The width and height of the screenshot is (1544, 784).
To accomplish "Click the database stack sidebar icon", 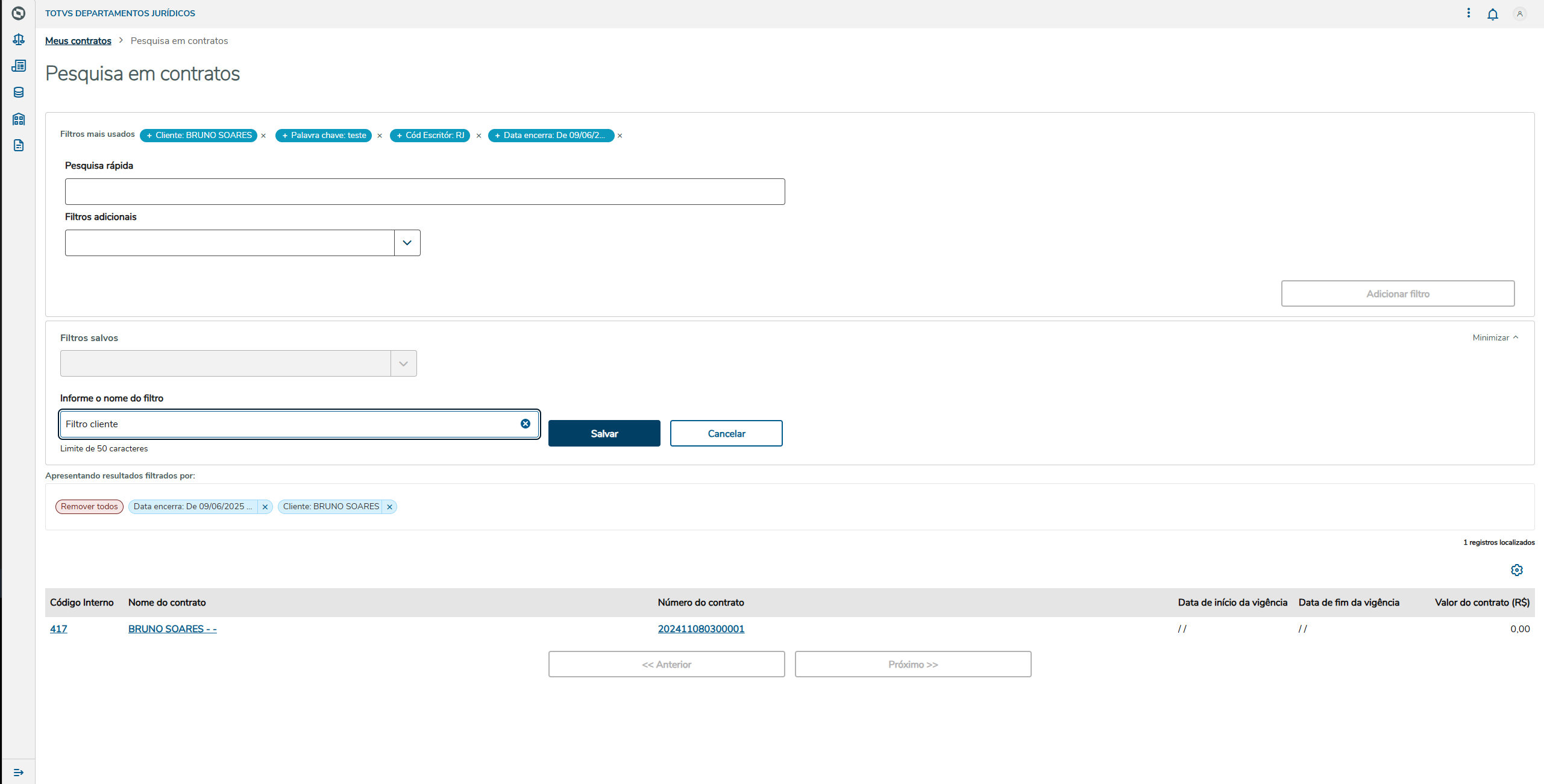I will click(19, 92).
